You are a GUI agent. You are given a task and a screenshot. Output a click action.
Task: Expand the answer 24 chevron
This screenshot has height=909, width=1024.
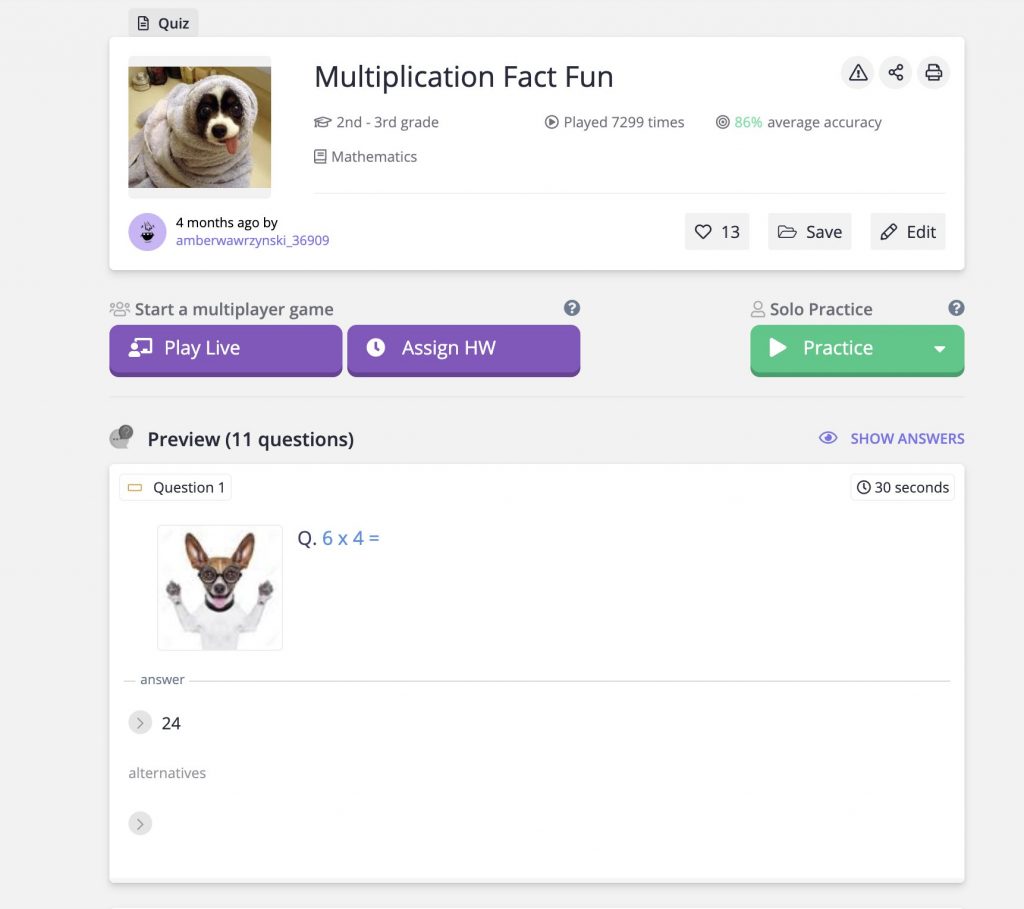140,723
